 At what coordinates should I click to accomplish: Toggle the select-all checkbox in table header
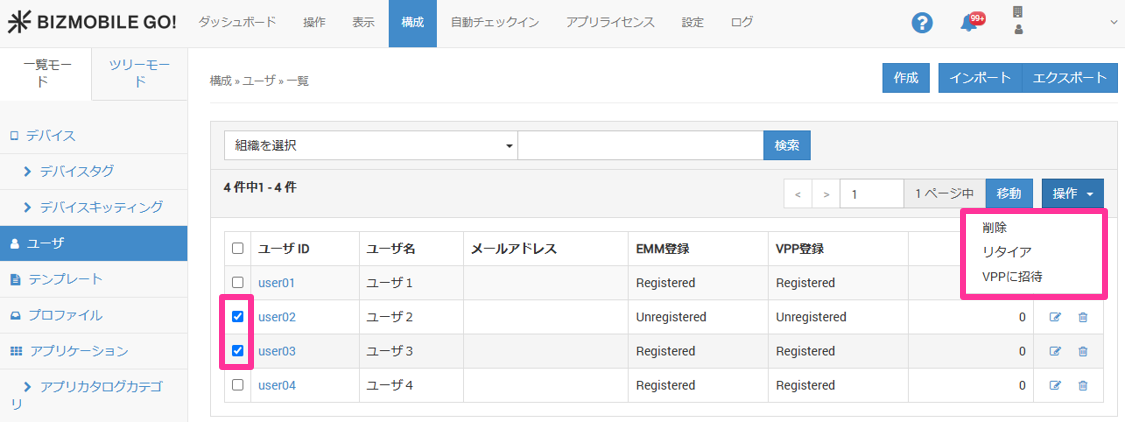(x=237, y=249)
